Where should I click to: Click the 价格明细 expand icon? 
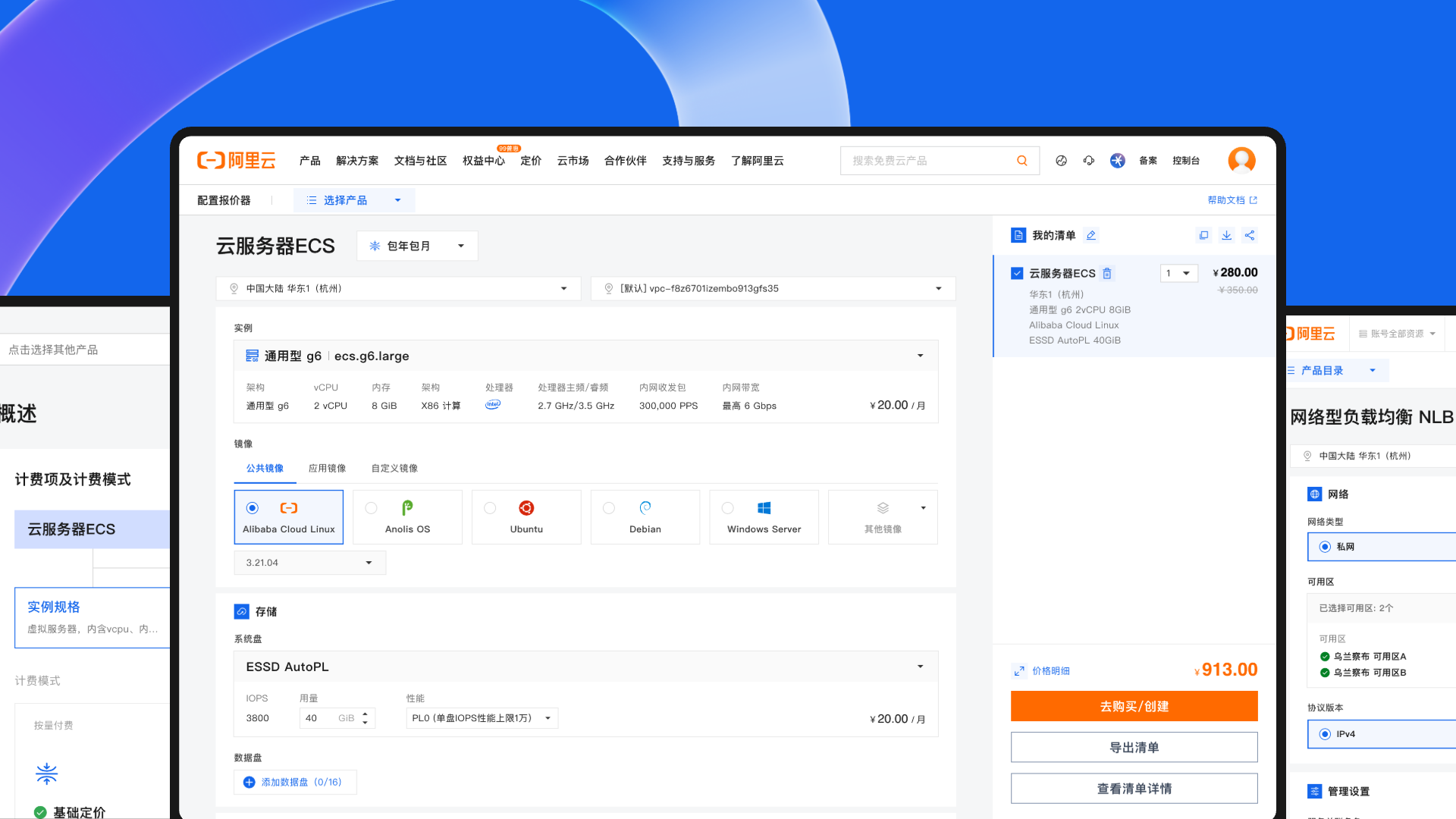(1018, 671)
